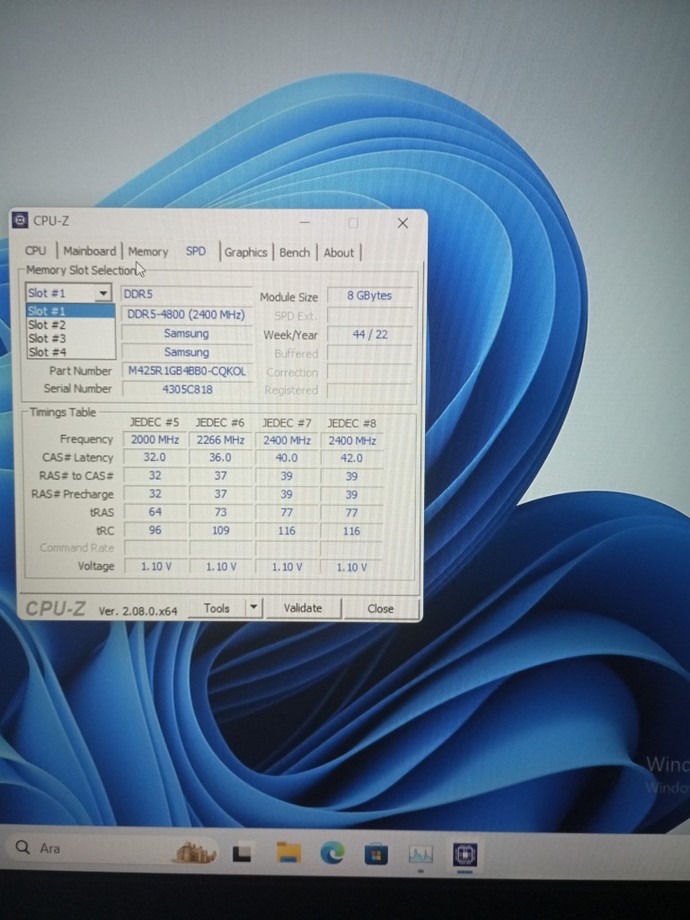Click the castle search highlight icon
This screenshot has width=690, height=920.
coord(194,853)
